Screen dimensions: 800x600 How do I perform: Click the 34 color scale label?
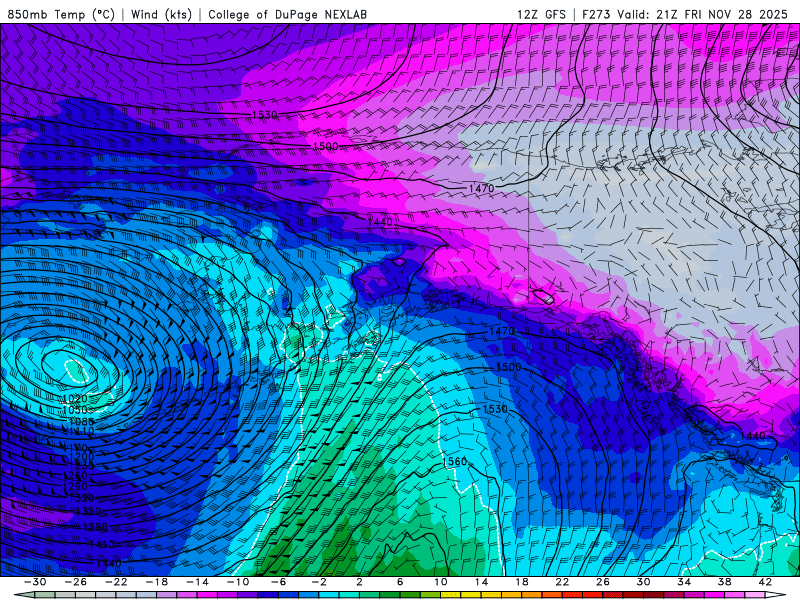coord(684,582)
